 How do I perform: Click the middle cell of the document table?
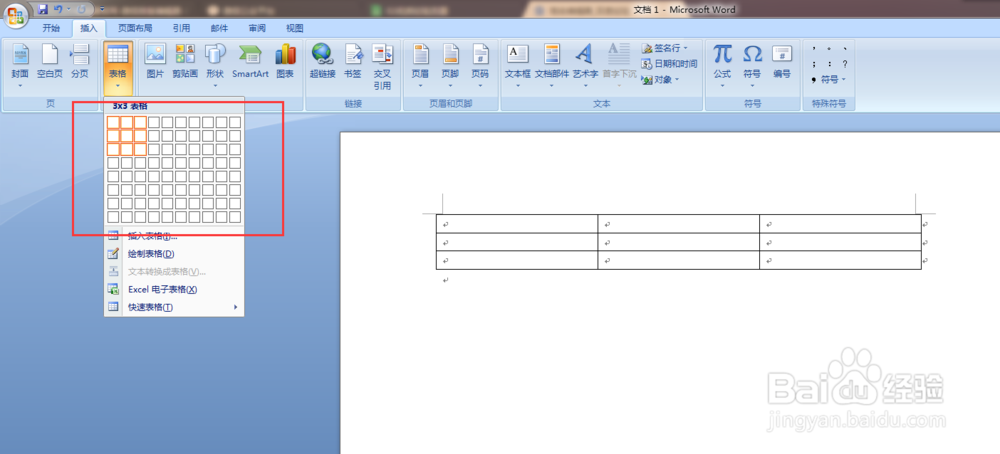(679, 242)
